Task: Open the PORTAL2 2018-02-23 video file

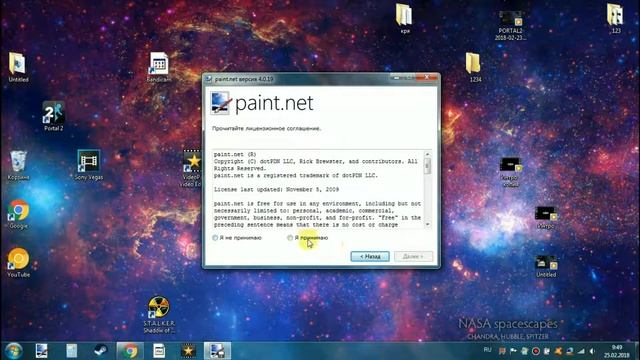Action: (510, 25)
